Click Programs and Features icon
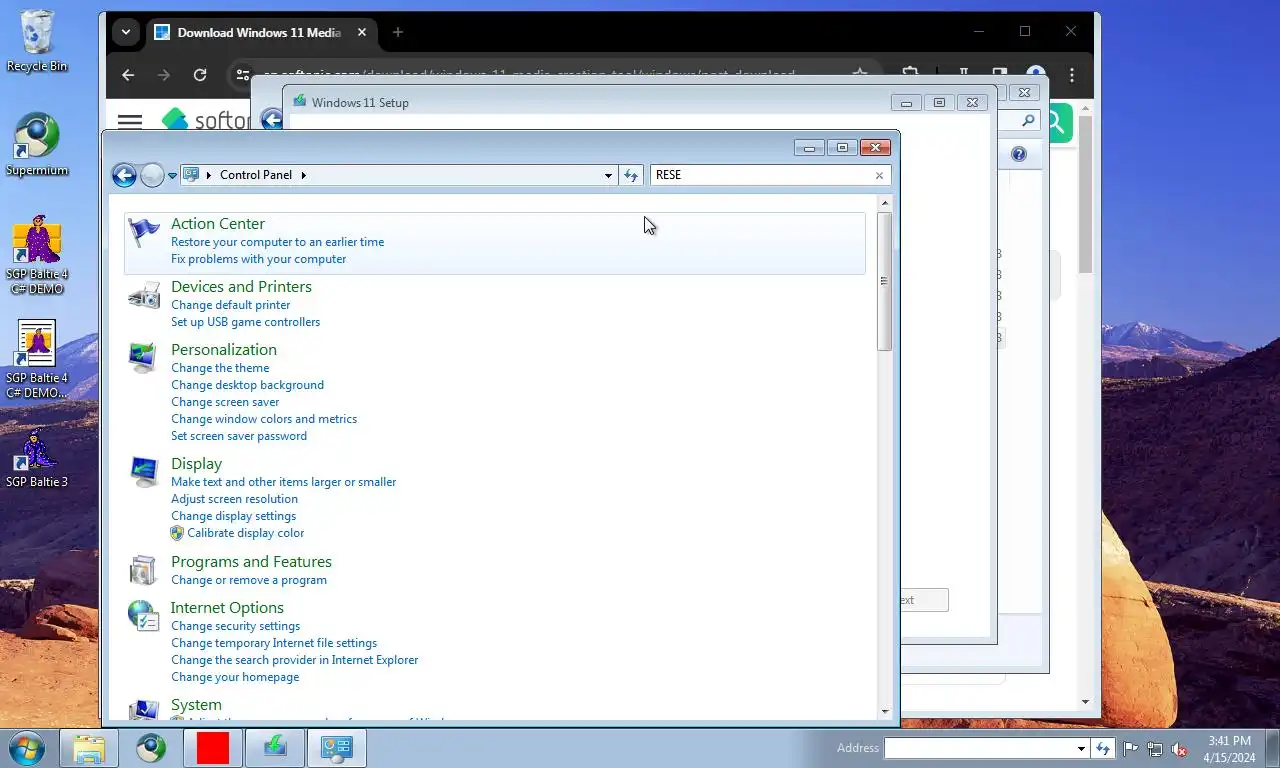This screenshot has width=1280, height=768. (143, 570)
